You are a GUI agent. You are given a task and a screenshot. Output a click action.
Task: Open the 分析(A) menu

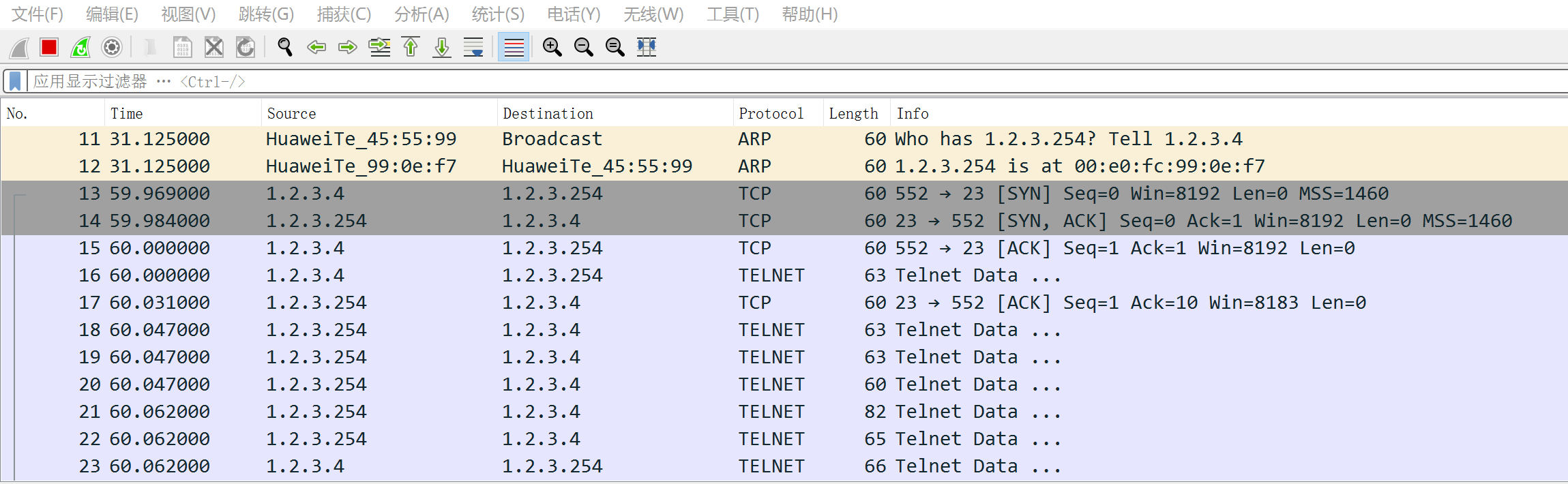(421, 14)
